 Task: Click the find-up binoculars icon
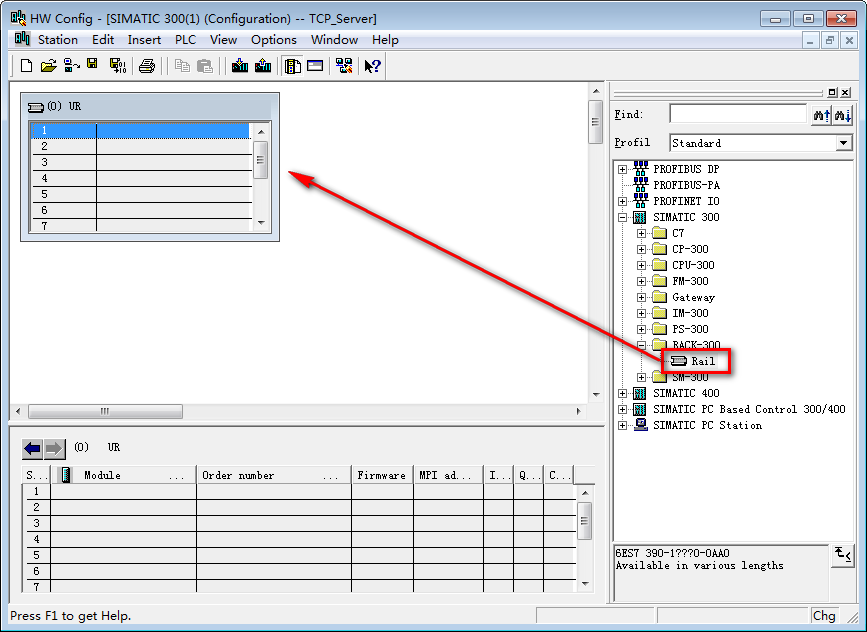822,115
